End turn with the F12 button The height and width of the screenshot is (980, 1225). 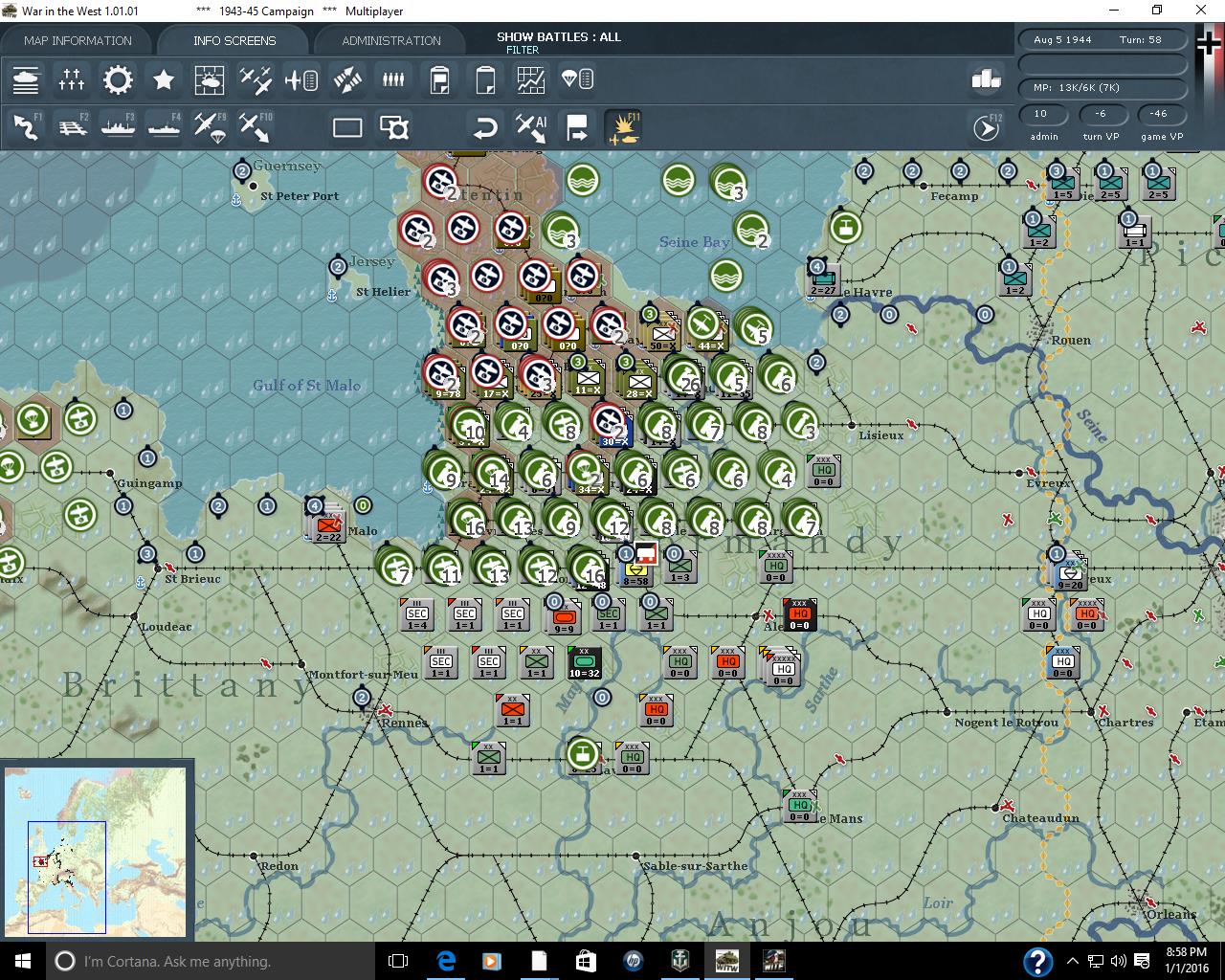(x=987, y=127)
